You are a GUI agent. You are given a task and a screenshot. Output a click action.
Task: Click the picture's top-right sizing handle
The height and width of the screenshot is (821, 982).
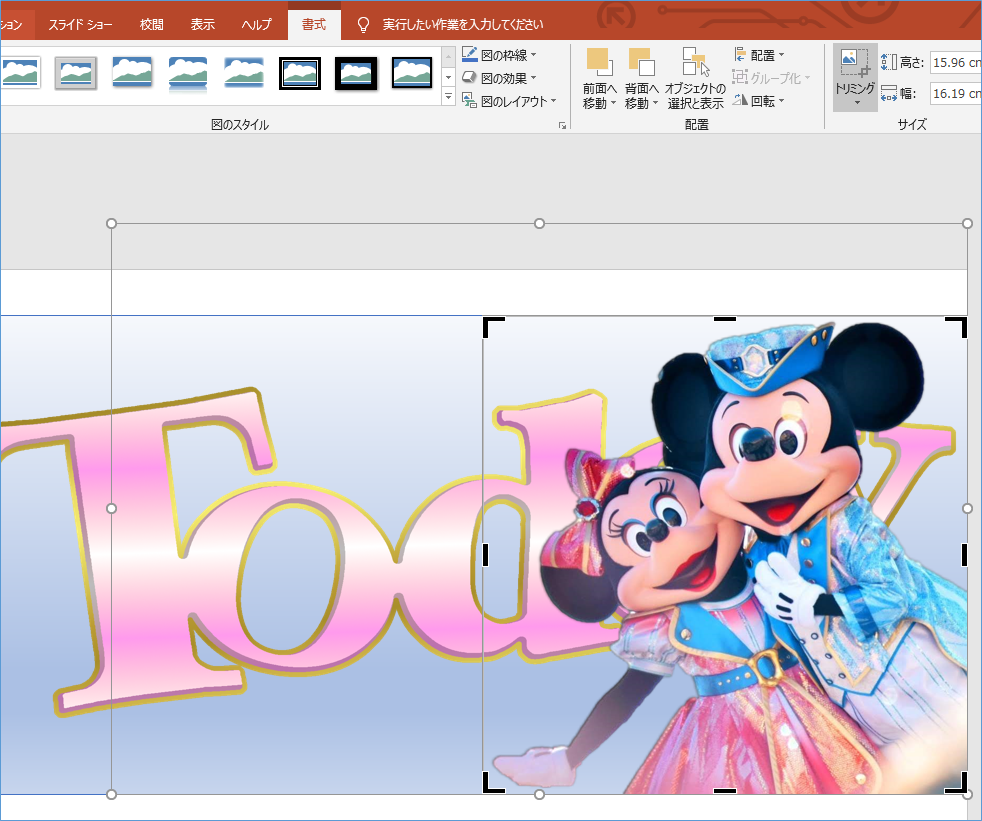967,224
